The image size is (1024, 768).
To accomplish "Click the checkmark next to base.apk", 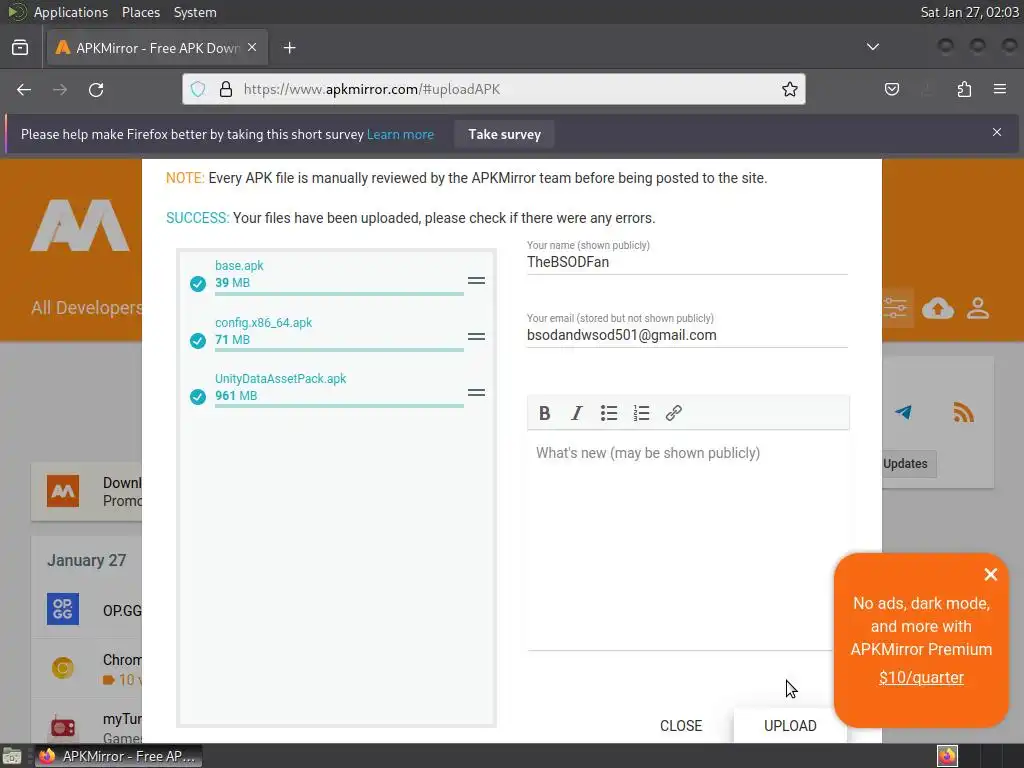I will coord(198,283).
